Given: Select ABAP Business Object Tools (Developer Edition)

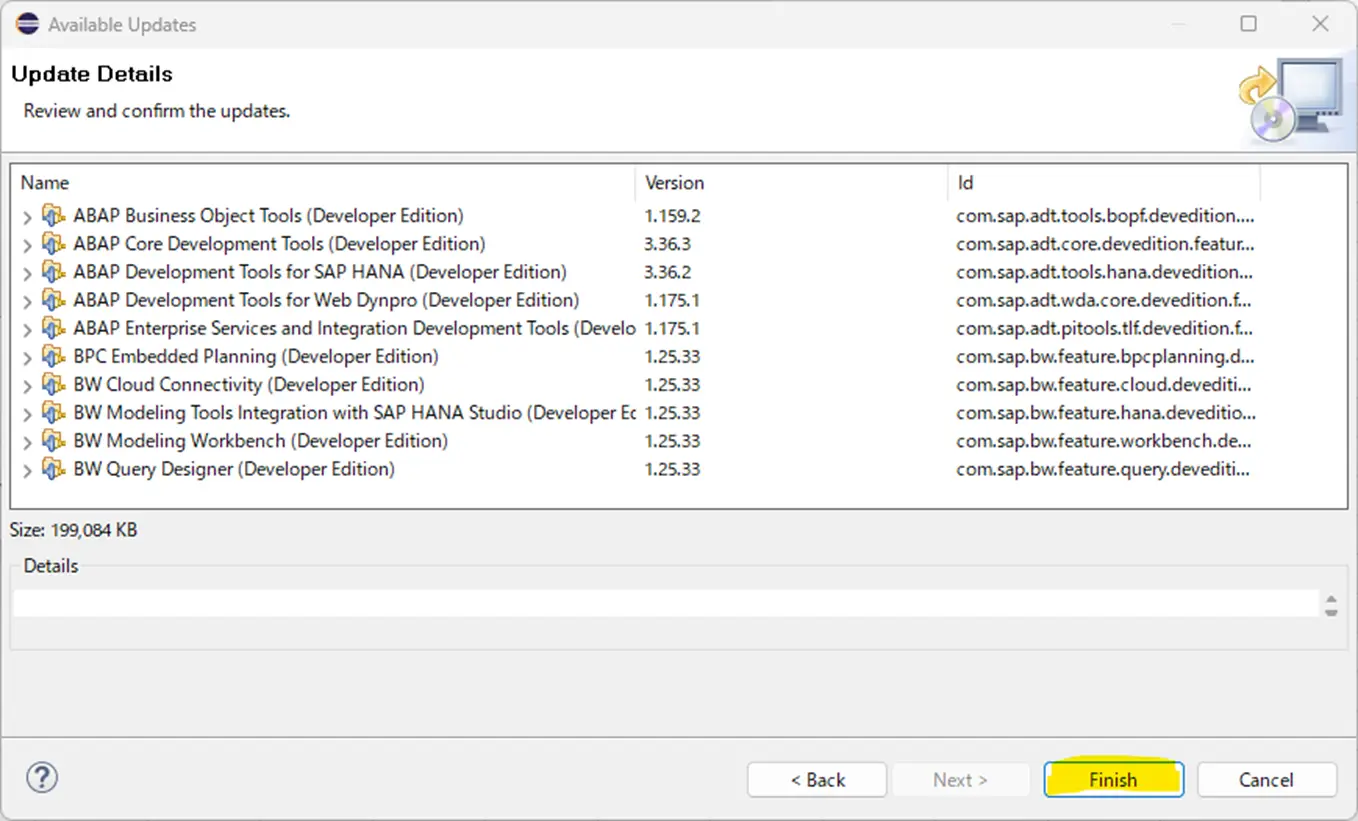Looking at the screenshot, I should pyautogui.click(x=268, y=215).
